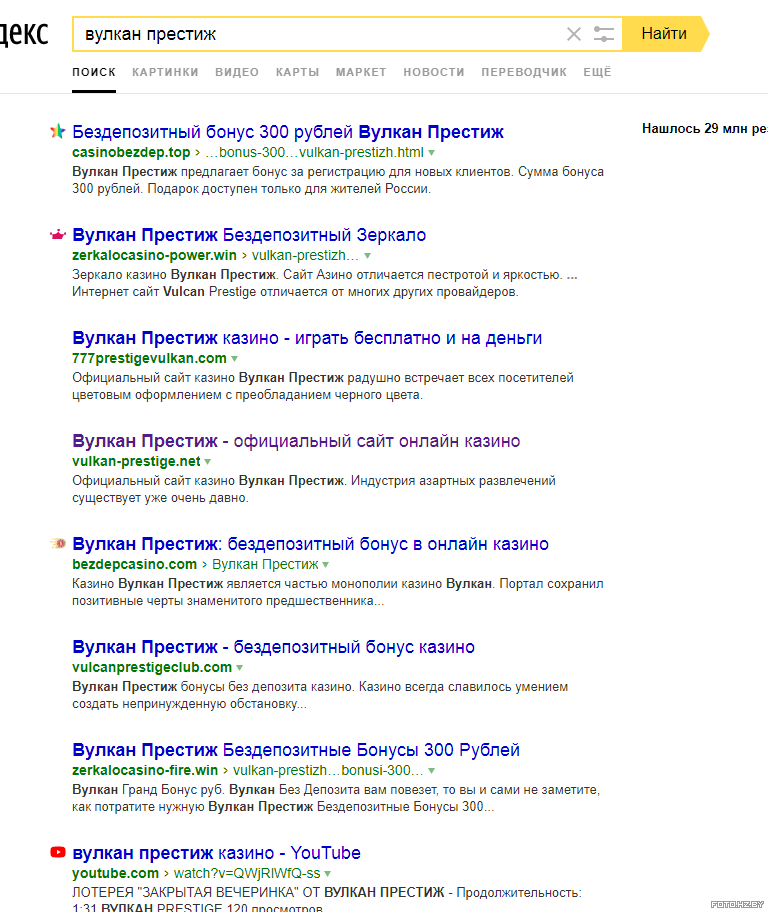The width and height of the screenshot is (768, 912).
Task: Expand dropdown arrow next to zerkalocasino-fire.win URL
Action: coord(432,771)
